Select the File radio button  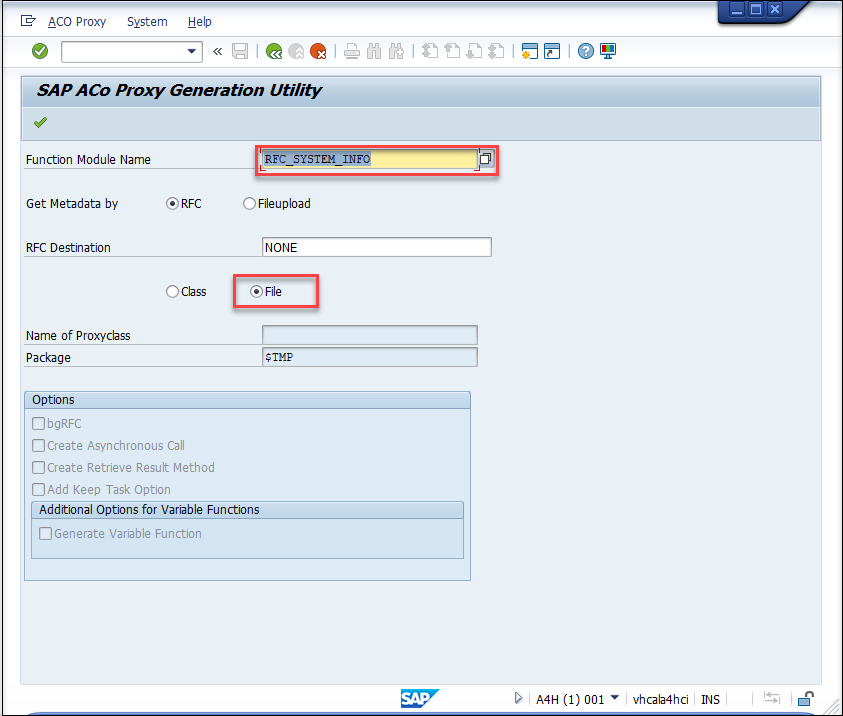click(x=256, y=291)
